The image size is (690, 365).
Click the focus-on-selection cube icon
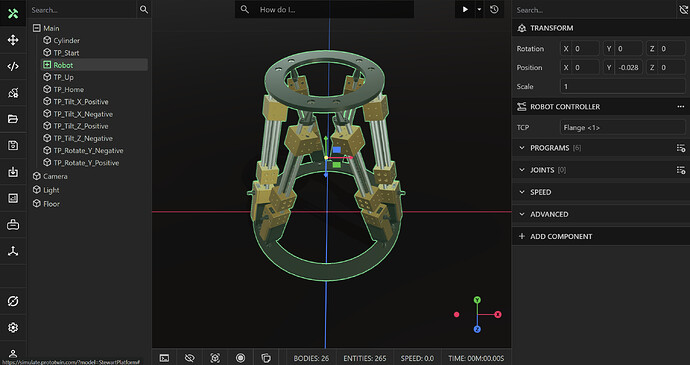pos(215,358)
